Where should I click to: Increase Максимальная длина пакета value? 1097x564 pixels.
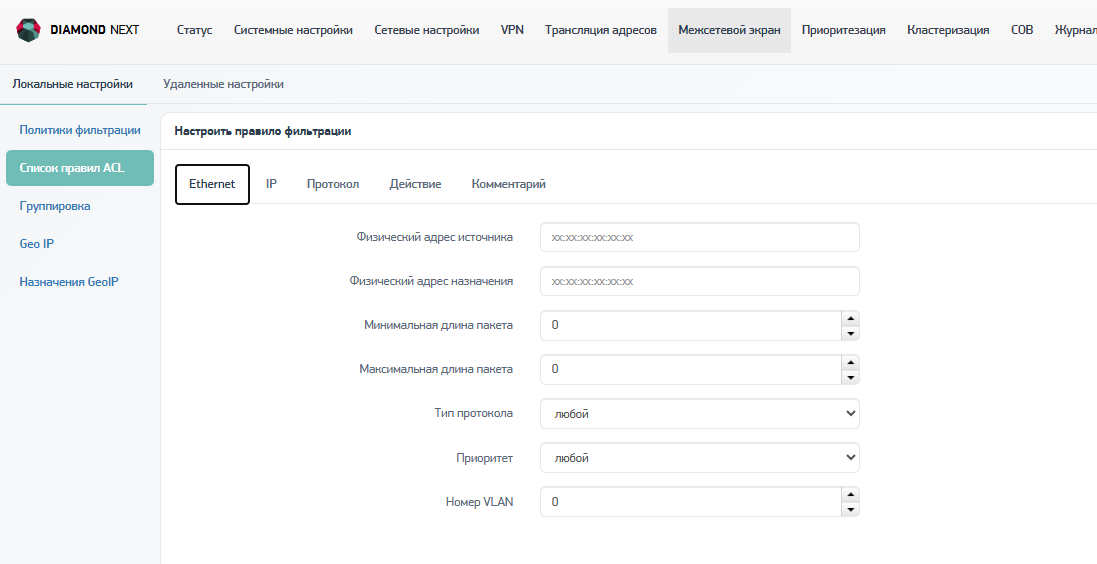(850, 362)
